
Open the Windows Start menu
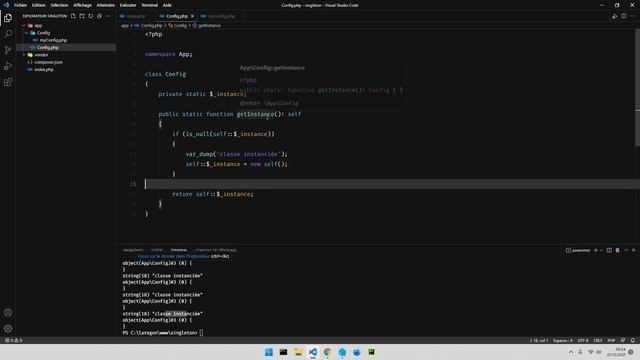click(269, 352)
